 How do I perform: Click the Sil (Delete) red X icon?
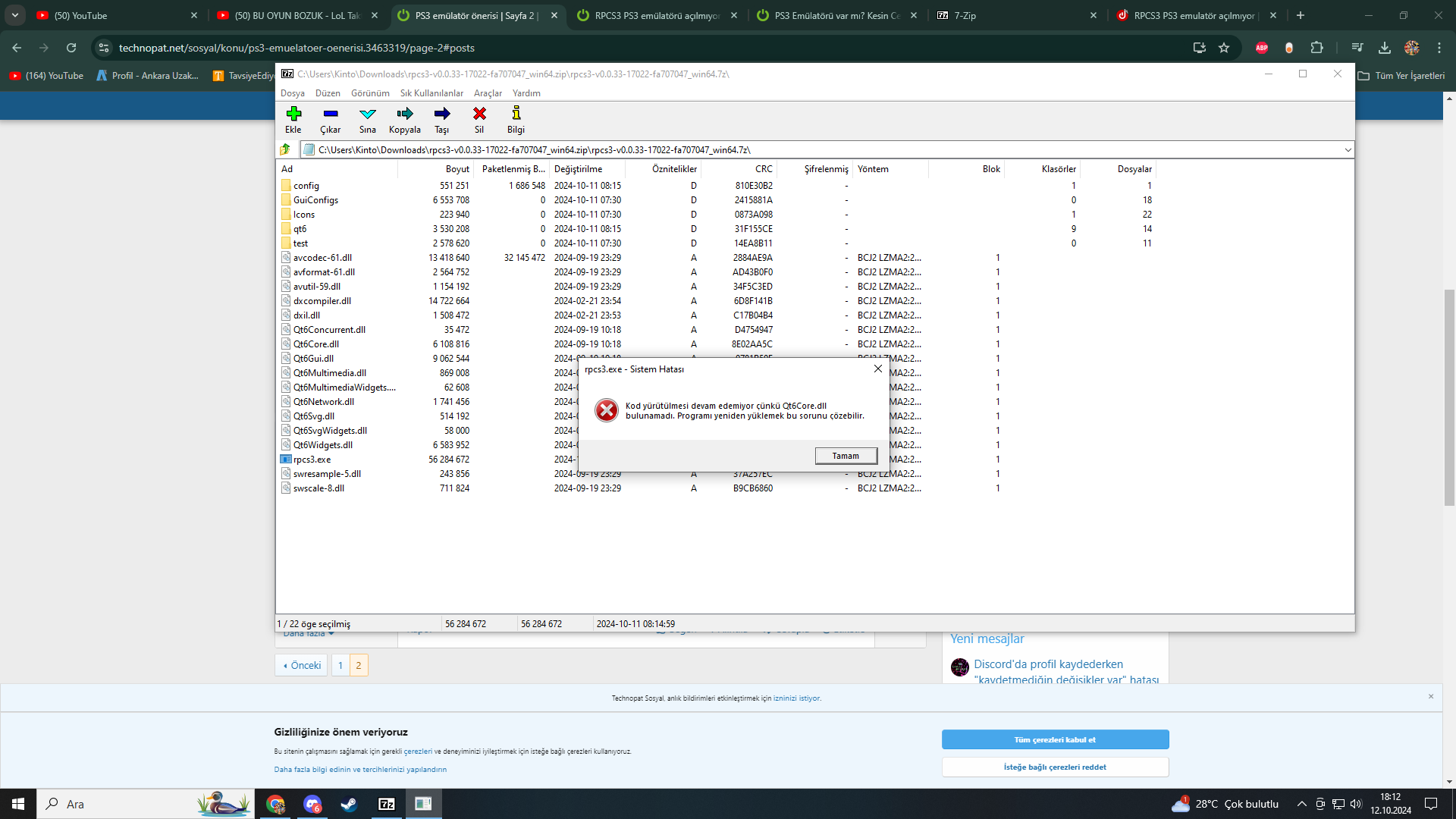click(479, 114)
